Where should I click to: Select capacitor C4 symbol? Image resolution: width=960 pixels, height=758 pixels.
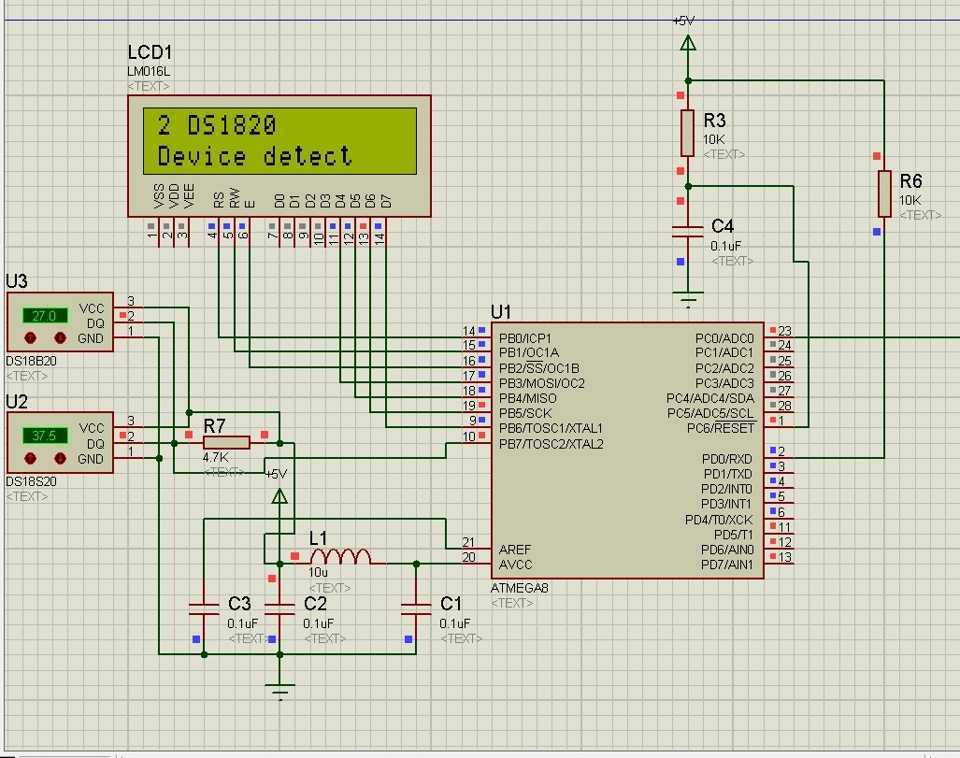[x=688, y=231]
